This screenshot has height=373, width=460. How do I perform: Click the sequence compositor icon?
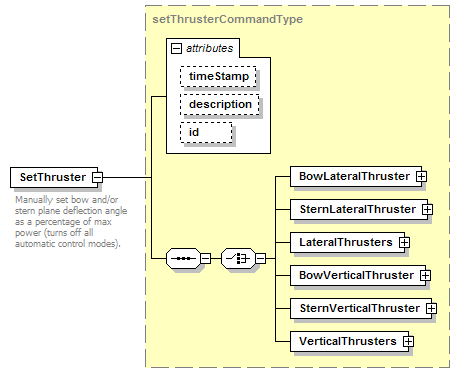[x=183, y=258]
